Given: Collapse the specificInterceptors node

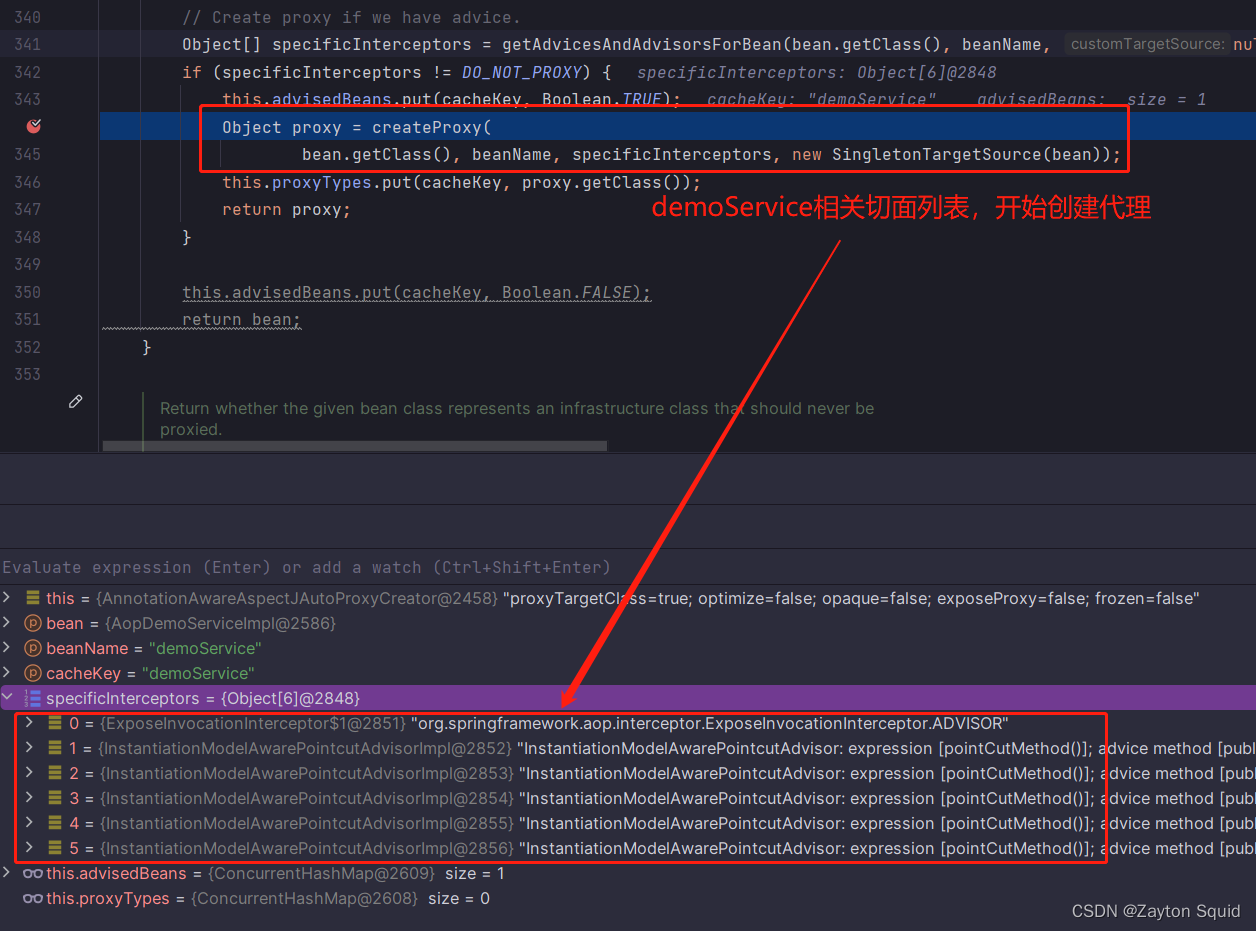Looking at the screenshot, I should (x=7, y=698).
